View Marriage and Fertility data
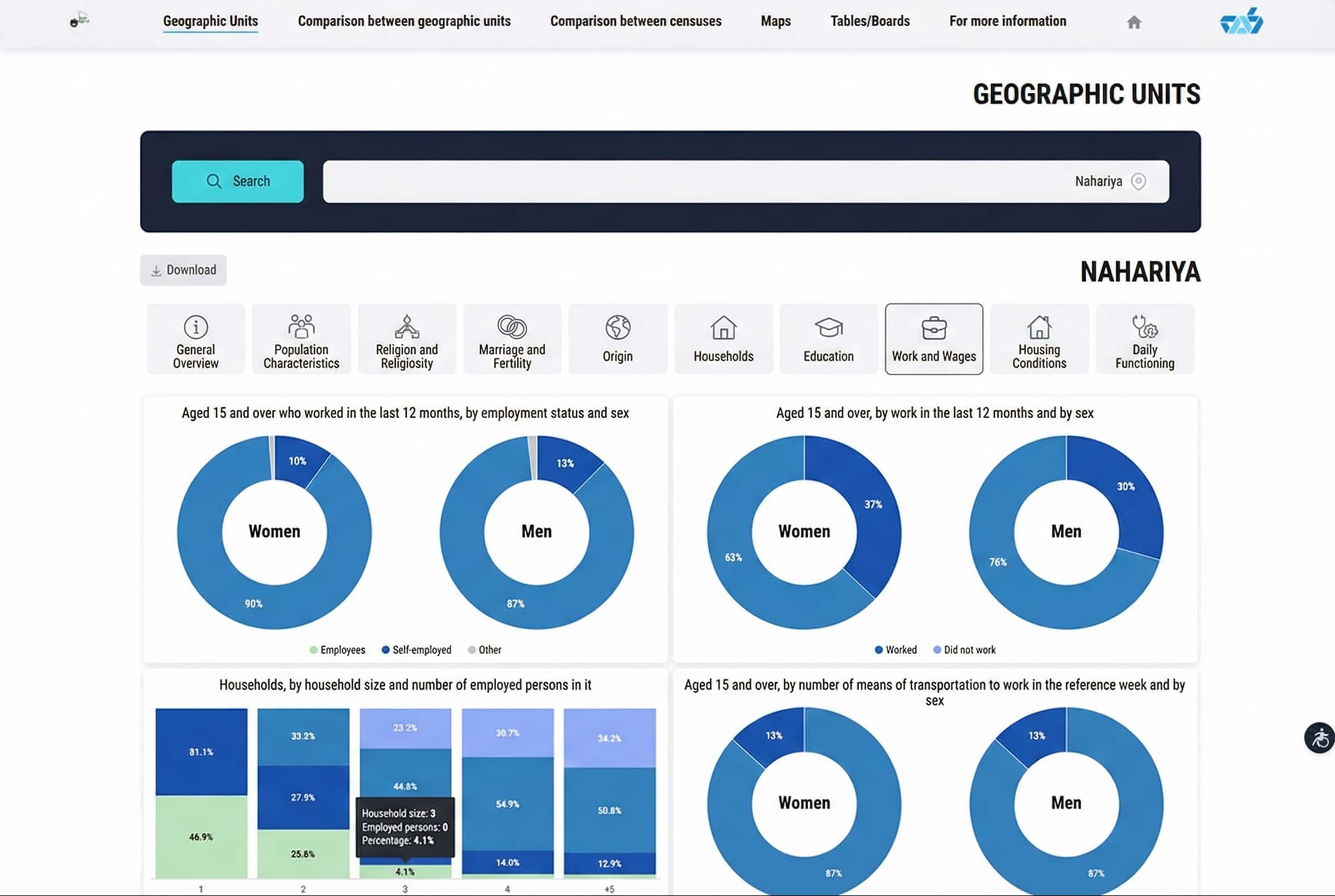Viewport: 1335px width, 896px height. click(x=512, y=339)
